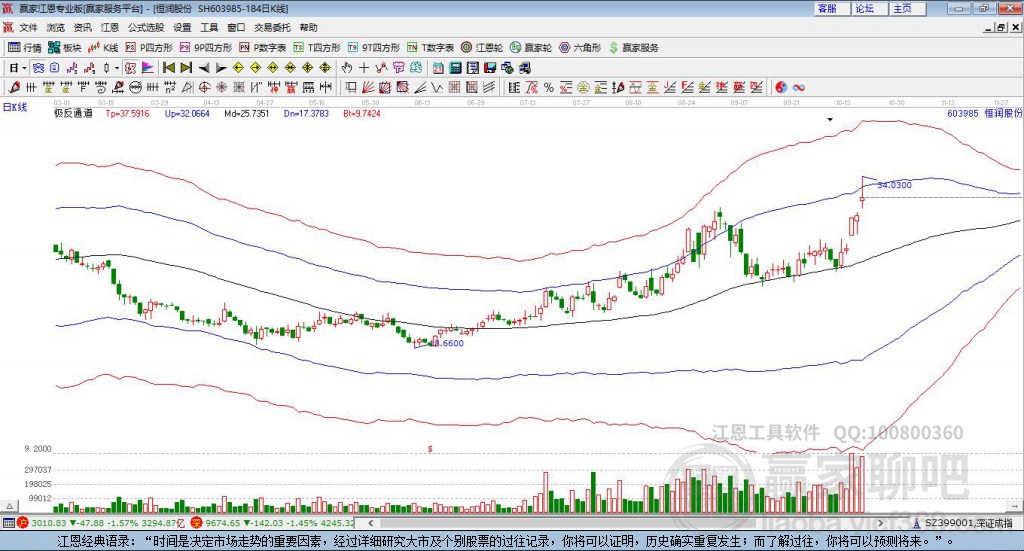This screenshot has width=1024, height=551.
Task: Toggle the 极反 channel overlay button
Action: 130,68
